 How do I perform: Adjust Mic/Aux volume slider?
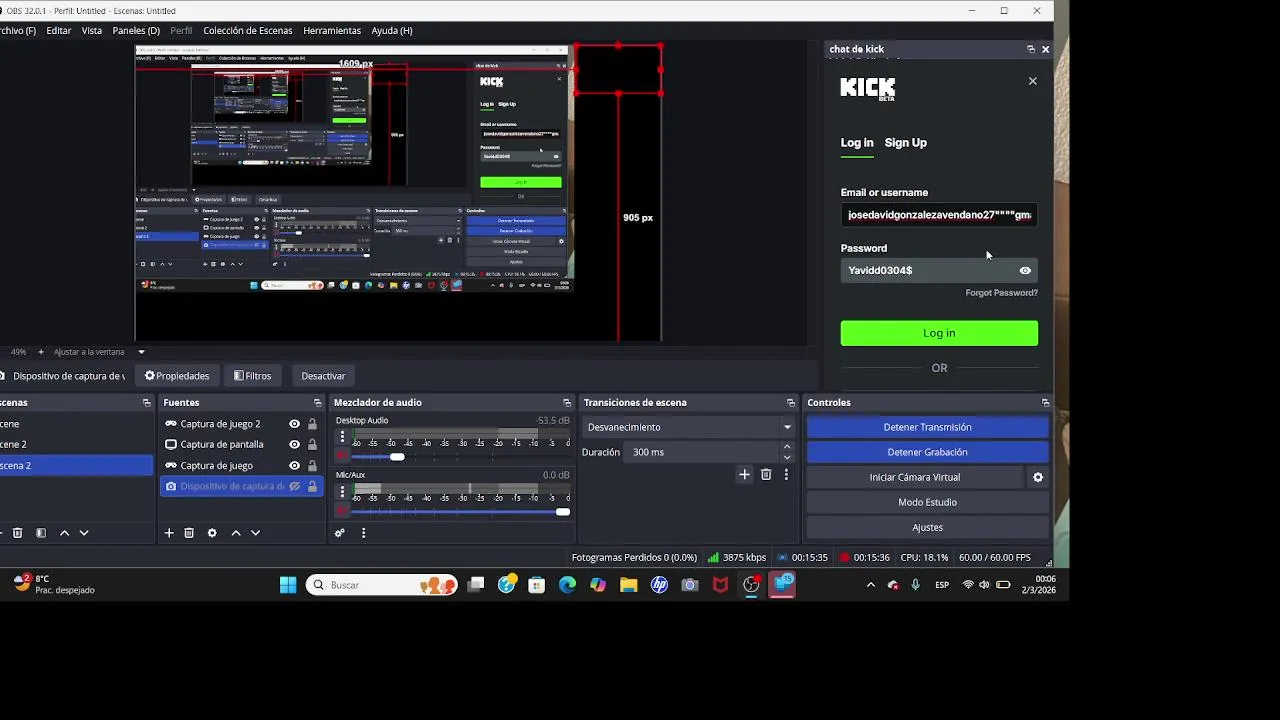[563, 512]
